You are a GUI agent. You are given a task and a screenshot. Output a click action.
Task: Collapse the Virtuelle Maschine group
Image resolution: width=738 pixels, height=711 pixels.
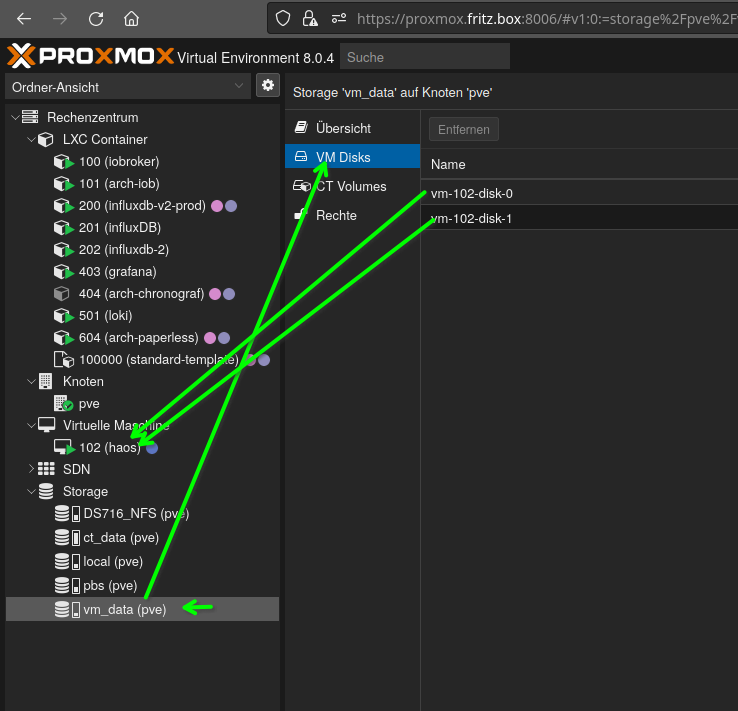point(31,425)
